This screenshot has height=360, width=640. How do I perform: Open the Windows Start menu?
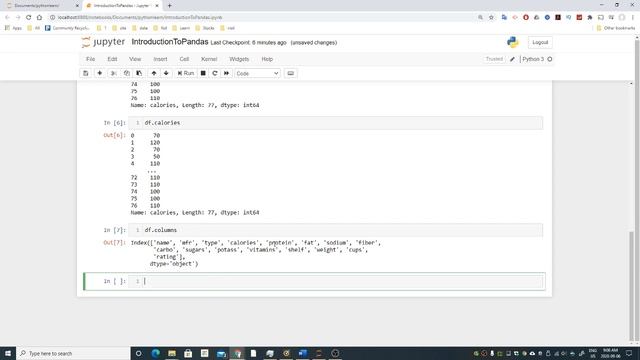pos(8,353)
